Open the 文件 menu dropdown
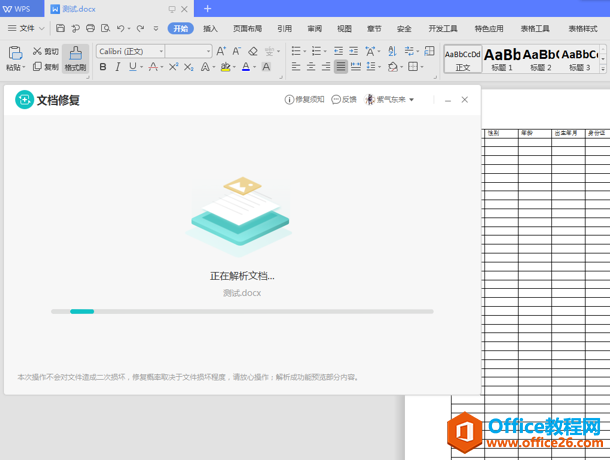This screenshot has width=610, height=460. point(26,28)
